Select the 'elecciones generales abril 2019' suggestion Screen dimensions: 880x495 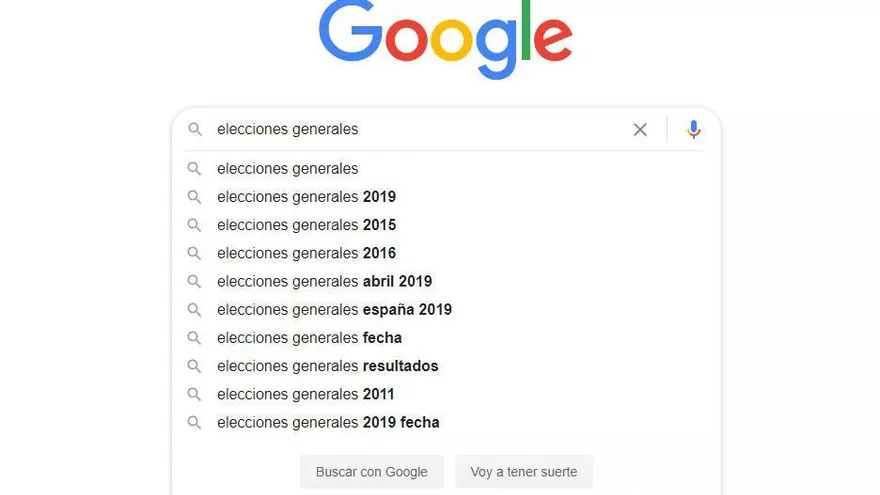coord(324,281)
